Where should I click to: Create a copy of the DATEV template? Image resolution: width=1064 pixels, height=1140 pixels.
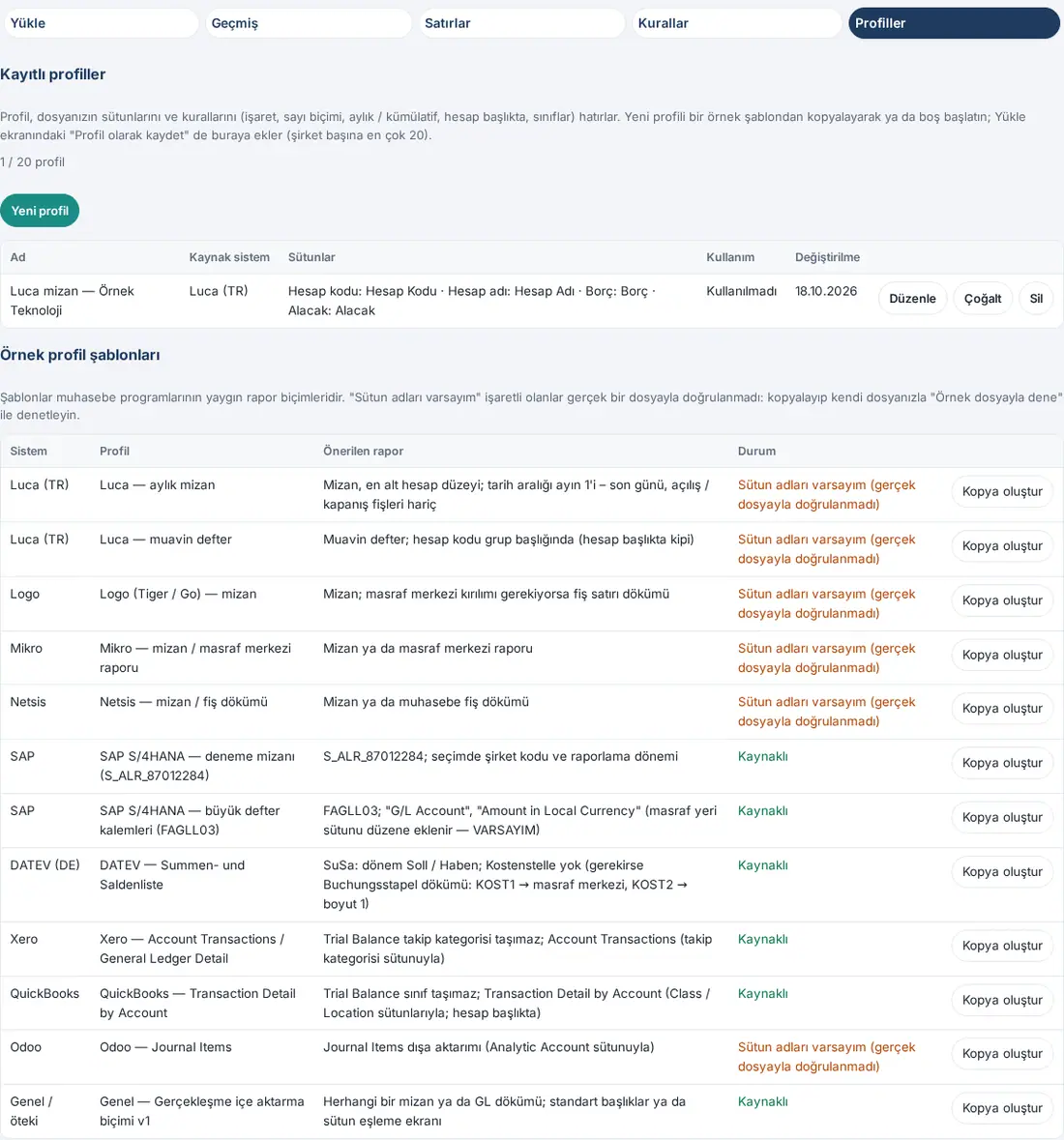click(x=1002, y=872)
